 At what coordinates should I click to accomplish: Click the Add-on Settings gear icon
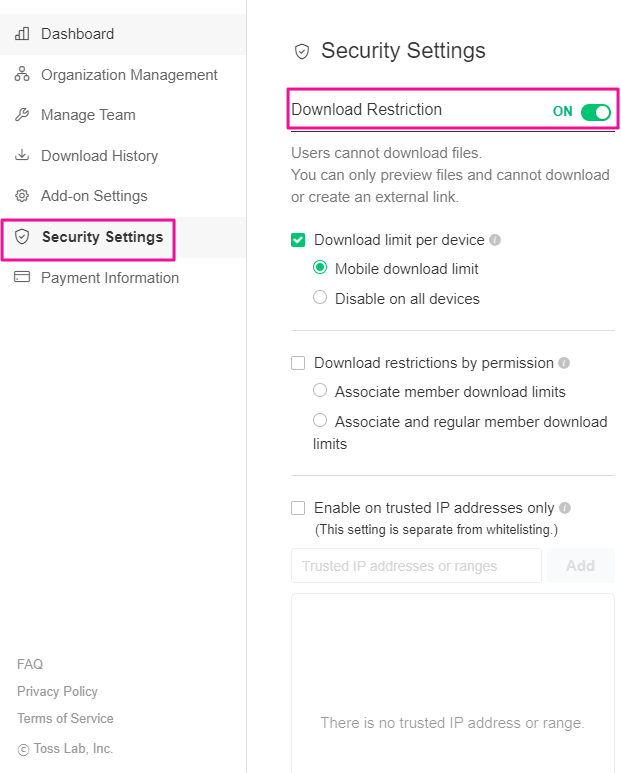coord(22,196)
